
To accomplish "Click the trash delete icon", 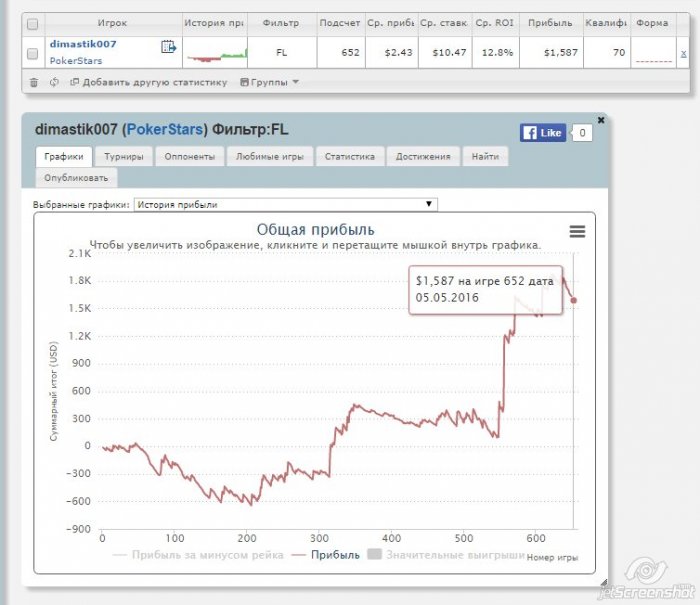I will pyautogui.click(x=33, y=82).
